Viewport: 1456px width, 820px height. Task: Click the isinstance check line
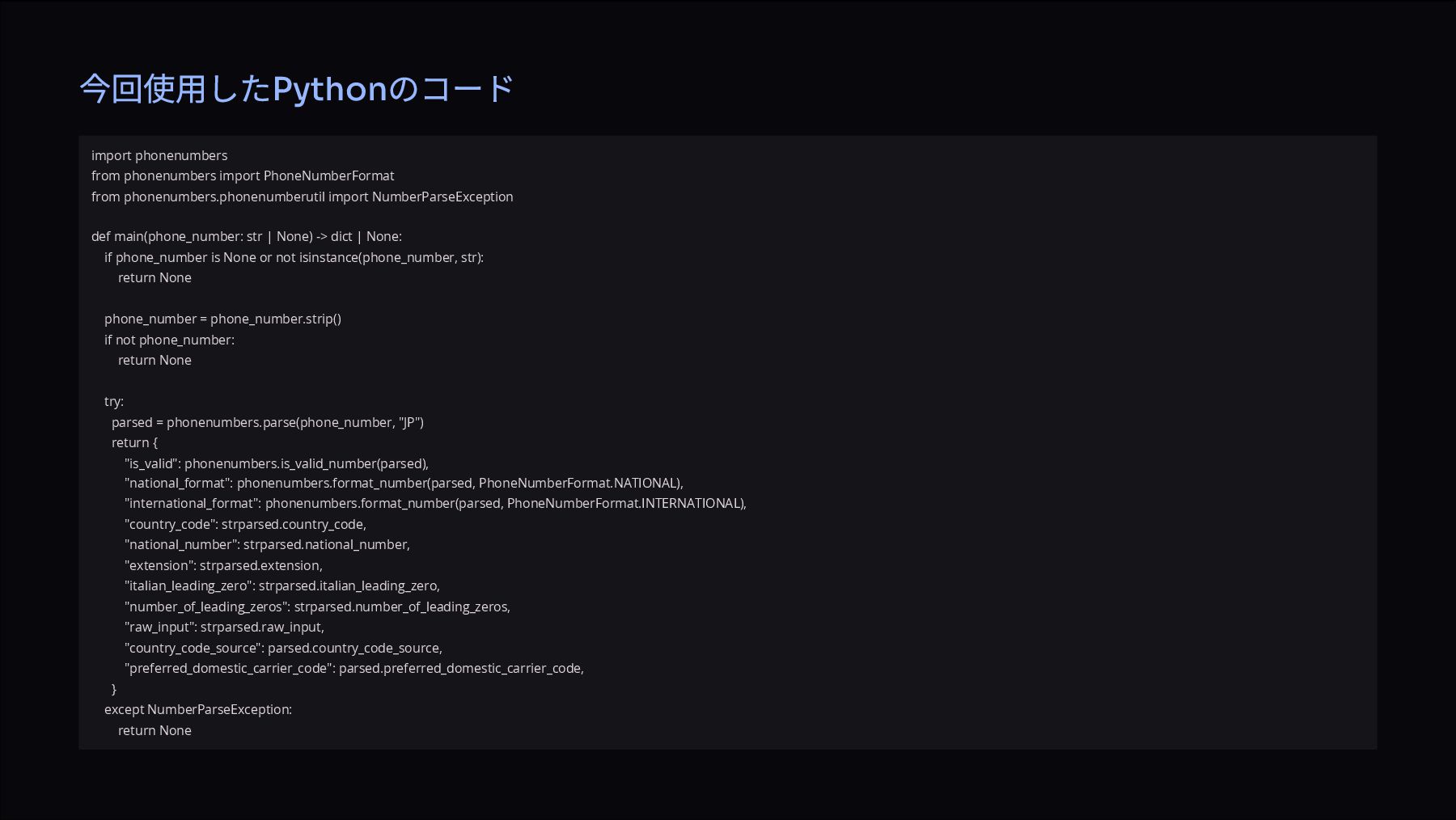point(294,257)
